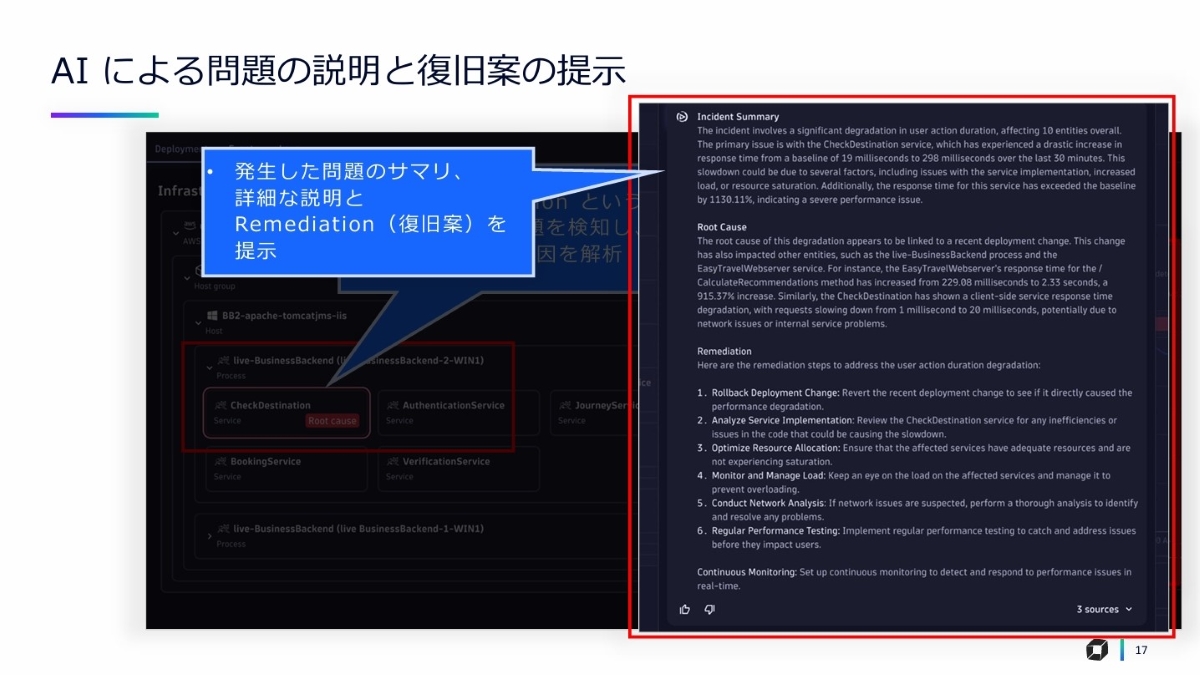Click the Root cause badge
1200x675 pixels.
332,421
